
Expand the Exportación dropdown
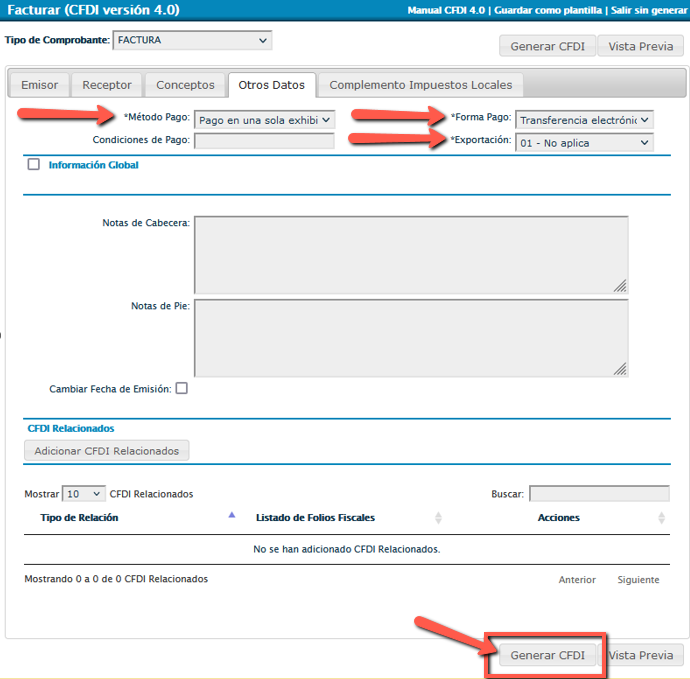coord(584,143)
